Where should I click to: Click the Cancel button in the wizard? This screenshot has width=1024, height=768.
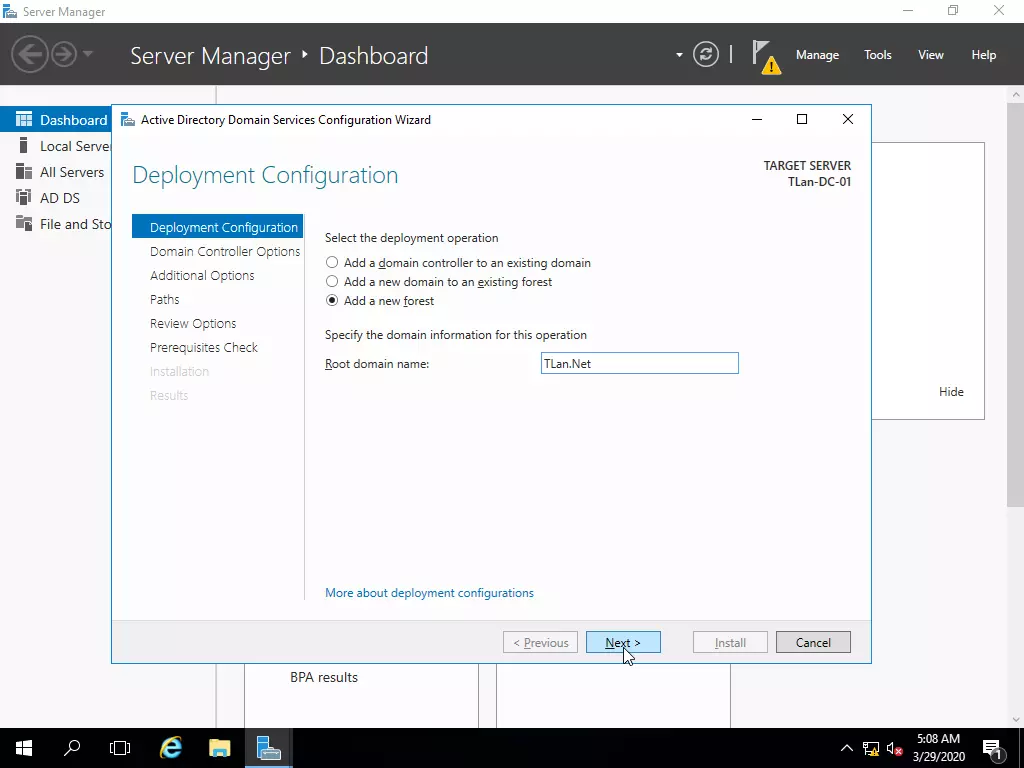tap(813, 643)
